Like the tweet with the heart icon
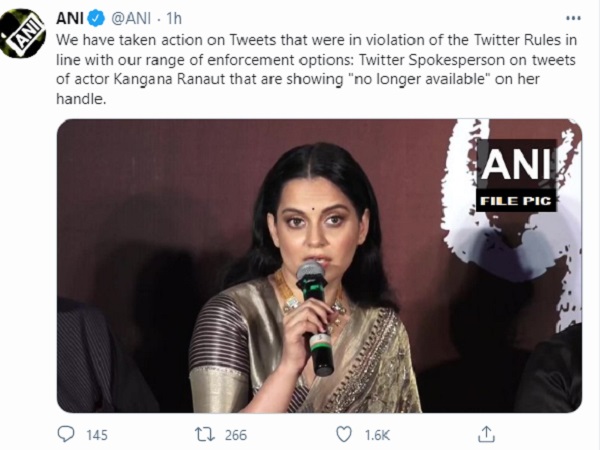The image size is (600, 450). coord(344,433)
